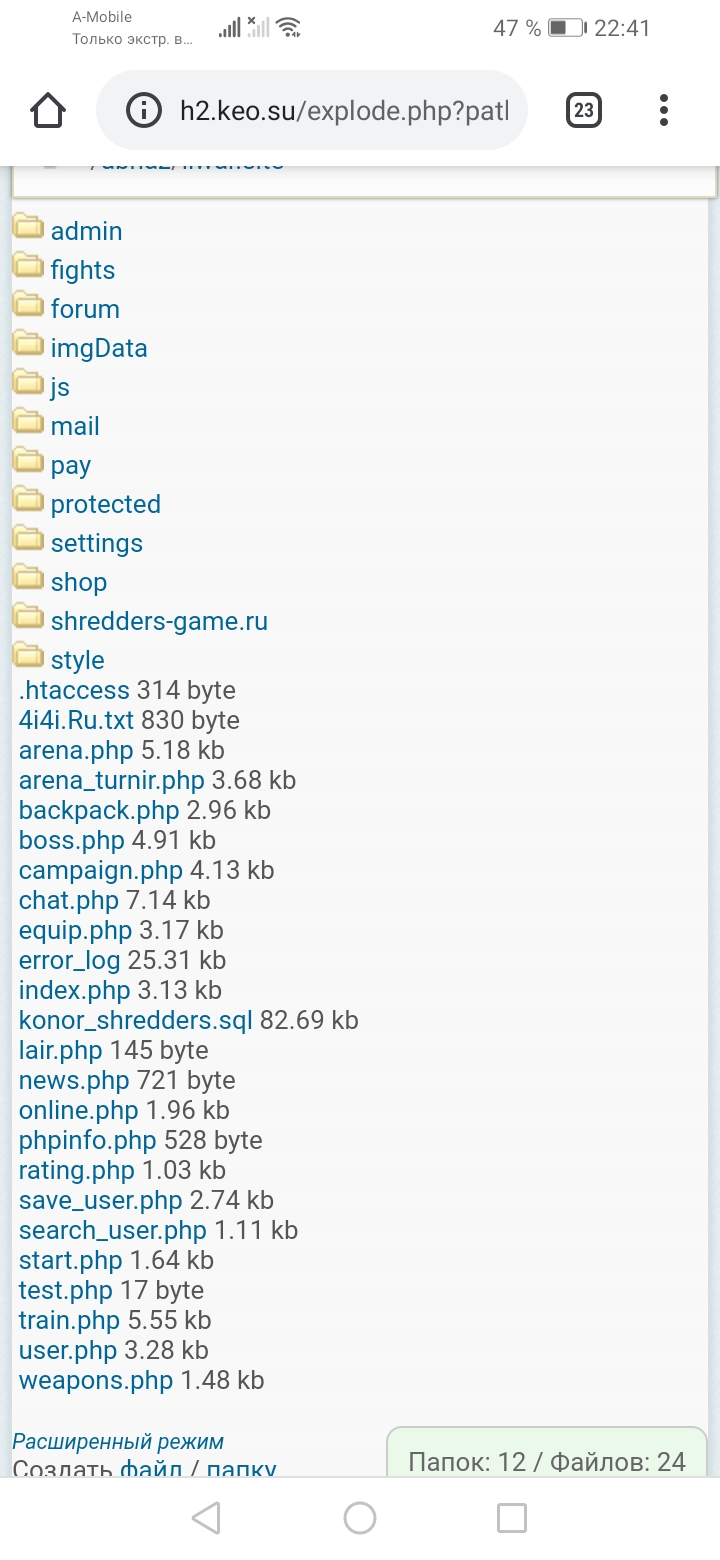This screenshot has height=1560, width=720.
Task: Open the shredders-game.ru folder
Action: [x=159, y=621]
